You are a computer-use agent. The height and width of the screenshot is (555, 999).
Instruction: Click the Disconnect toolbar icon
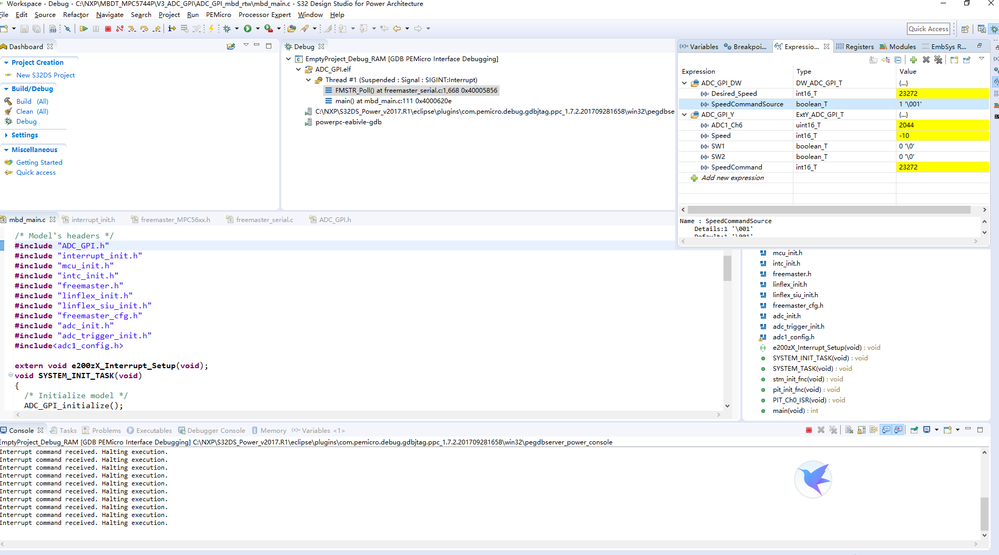coord(119,29)
